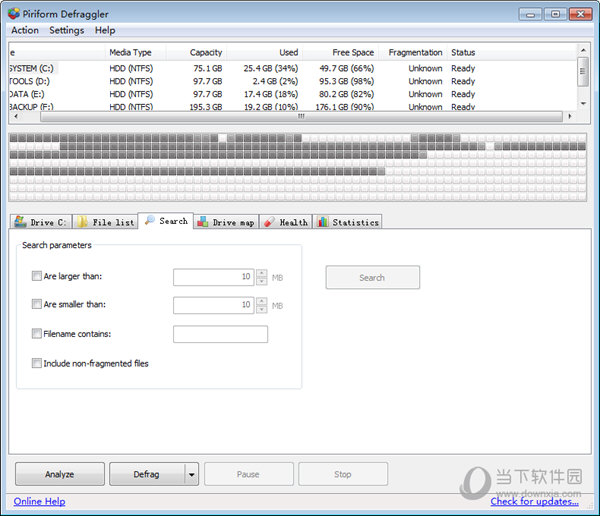
Task: Click drive list scroll-down arrow
Action: 583,103
